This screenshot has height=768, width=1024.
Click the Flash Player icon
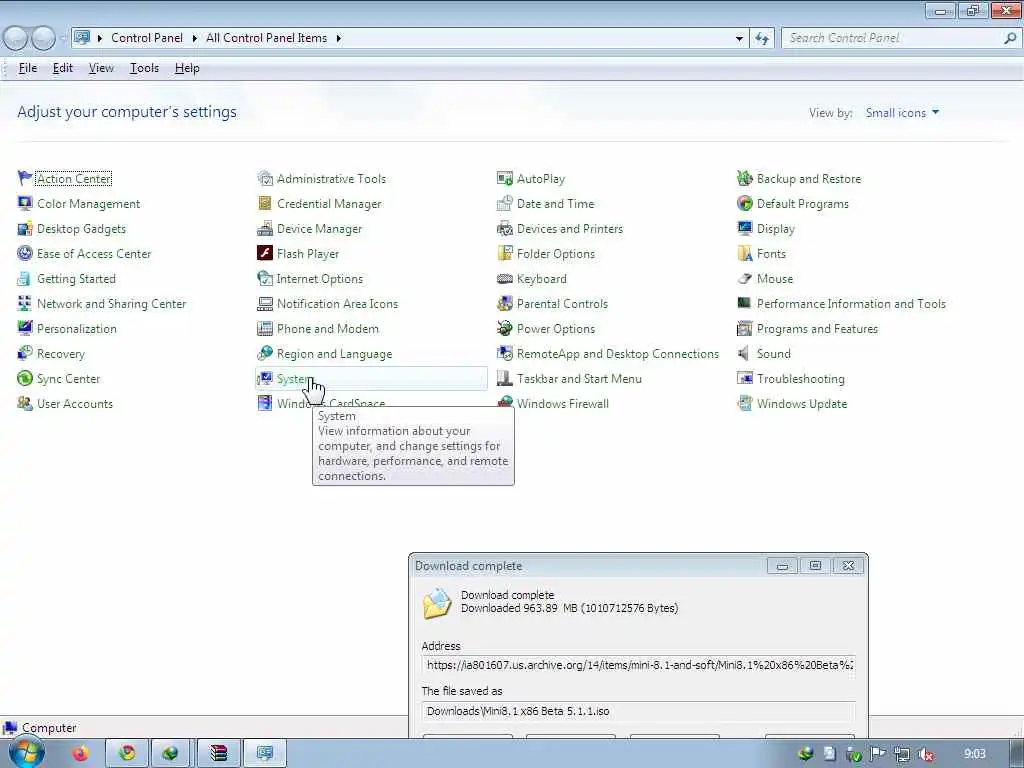click(264, 253)
